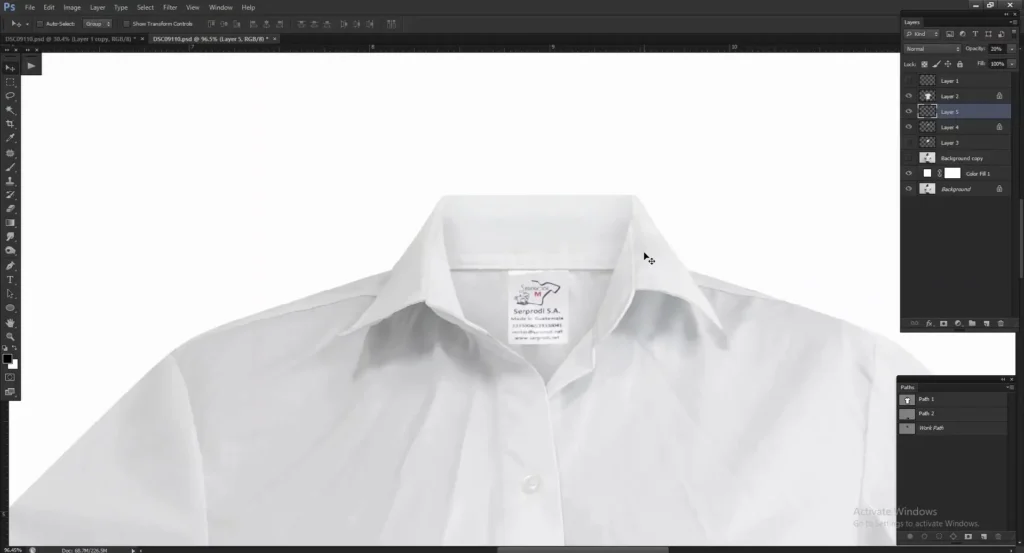
Task: Select the Crop tool
Action: 10,123
